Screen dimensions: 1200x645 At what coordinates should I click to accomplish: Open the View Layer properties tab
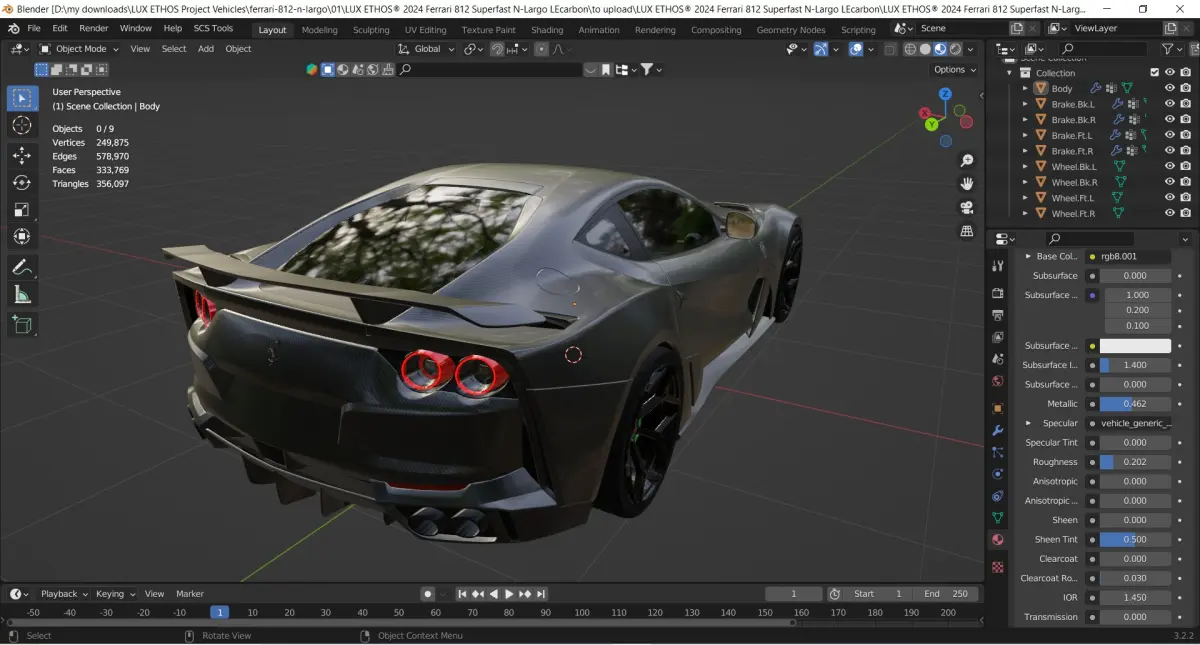pos(997,337)
